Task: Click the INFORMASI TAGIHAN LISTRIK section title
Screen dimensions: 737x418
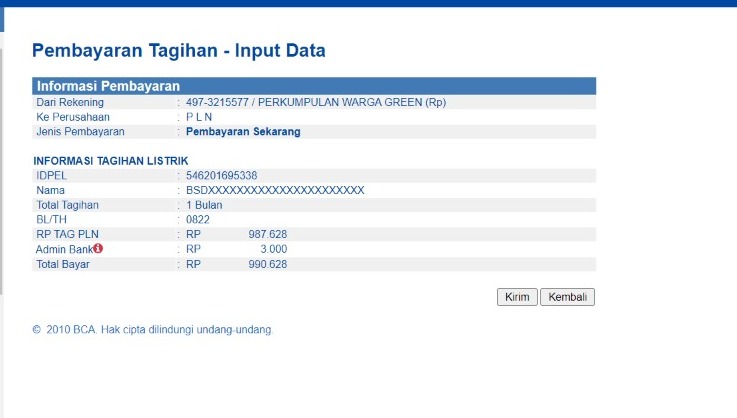Action: point(111,161)
